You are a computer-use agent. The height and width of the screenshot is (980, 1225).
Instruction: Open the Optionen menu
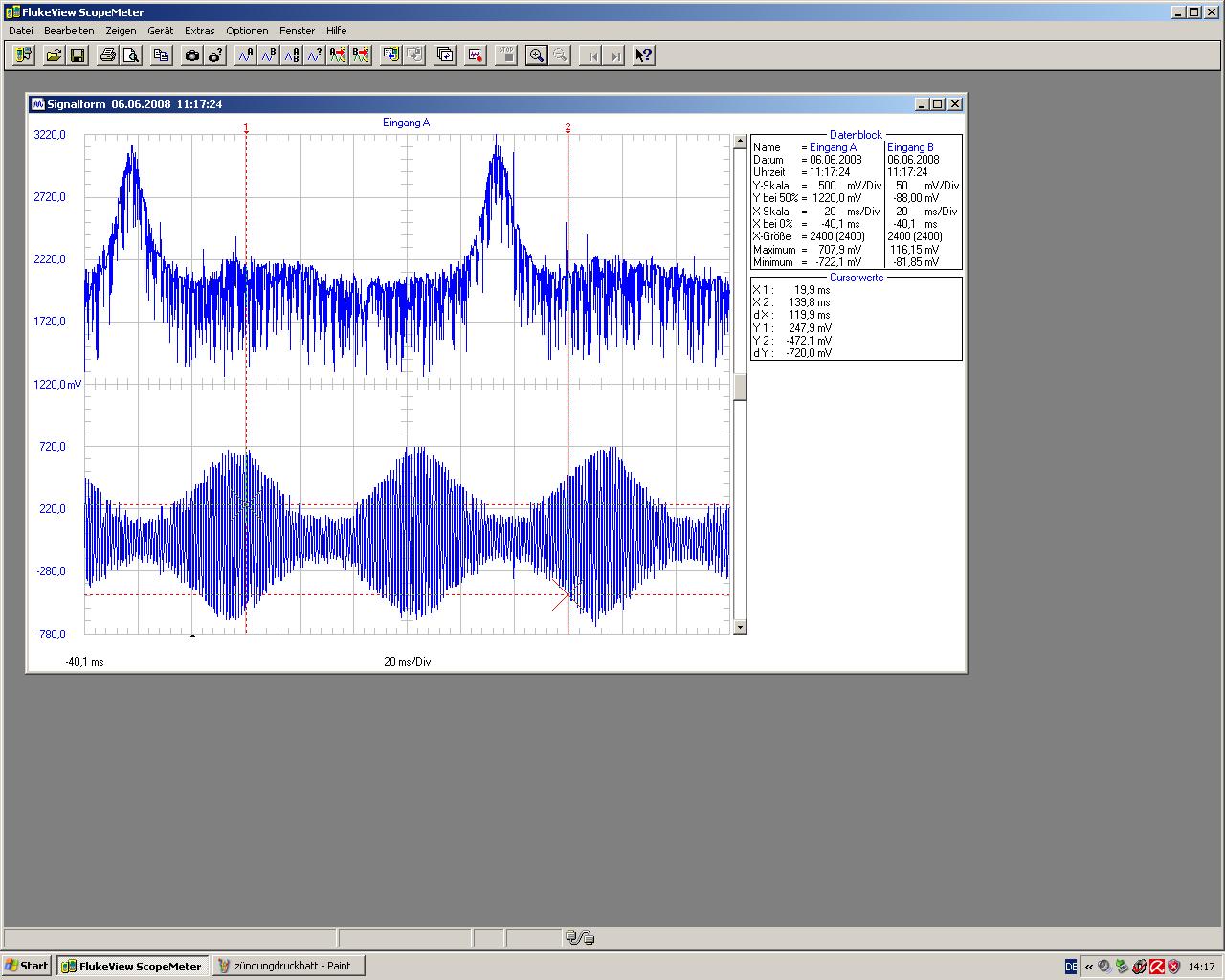247,31
